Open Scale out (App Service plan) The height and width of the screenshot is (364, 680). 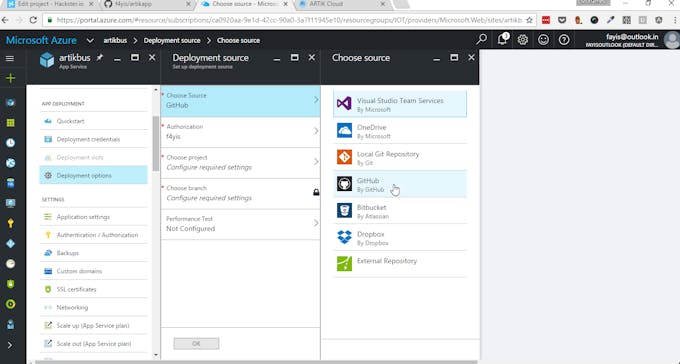pos(93,344)
